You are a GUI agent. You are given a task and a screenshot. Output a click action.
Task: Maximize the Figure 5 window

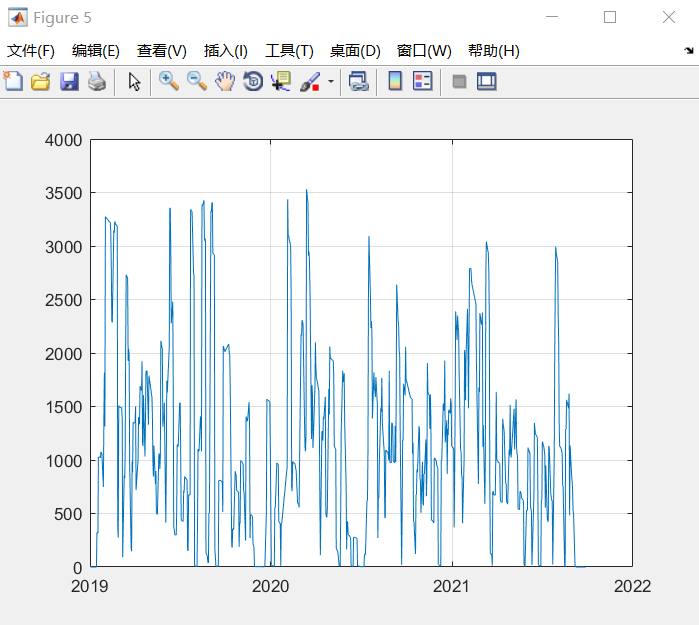pyautogui.click(x=610, y=17)
